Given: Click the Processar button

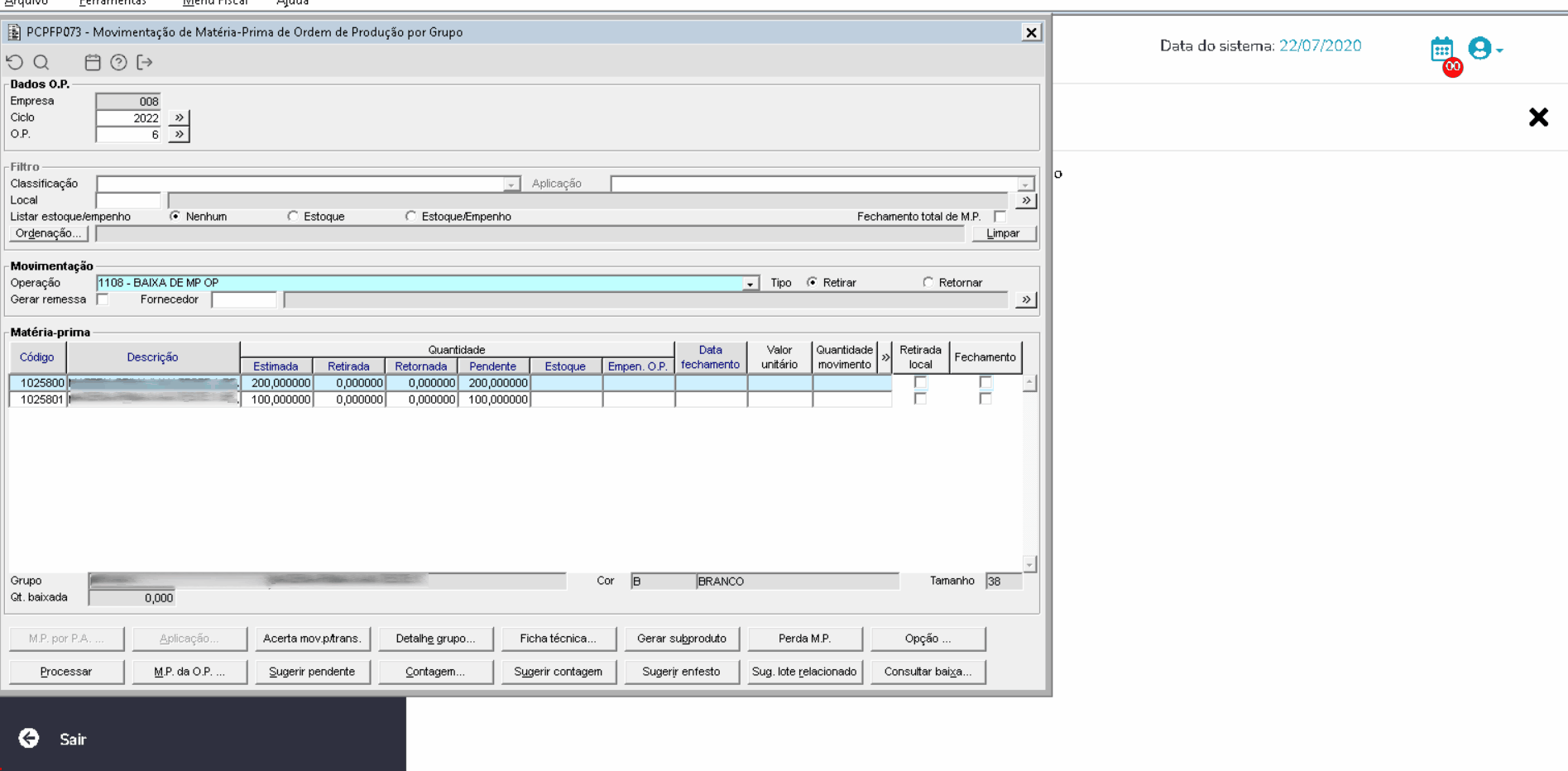Looking at the screenshot, I should point(66,672).
